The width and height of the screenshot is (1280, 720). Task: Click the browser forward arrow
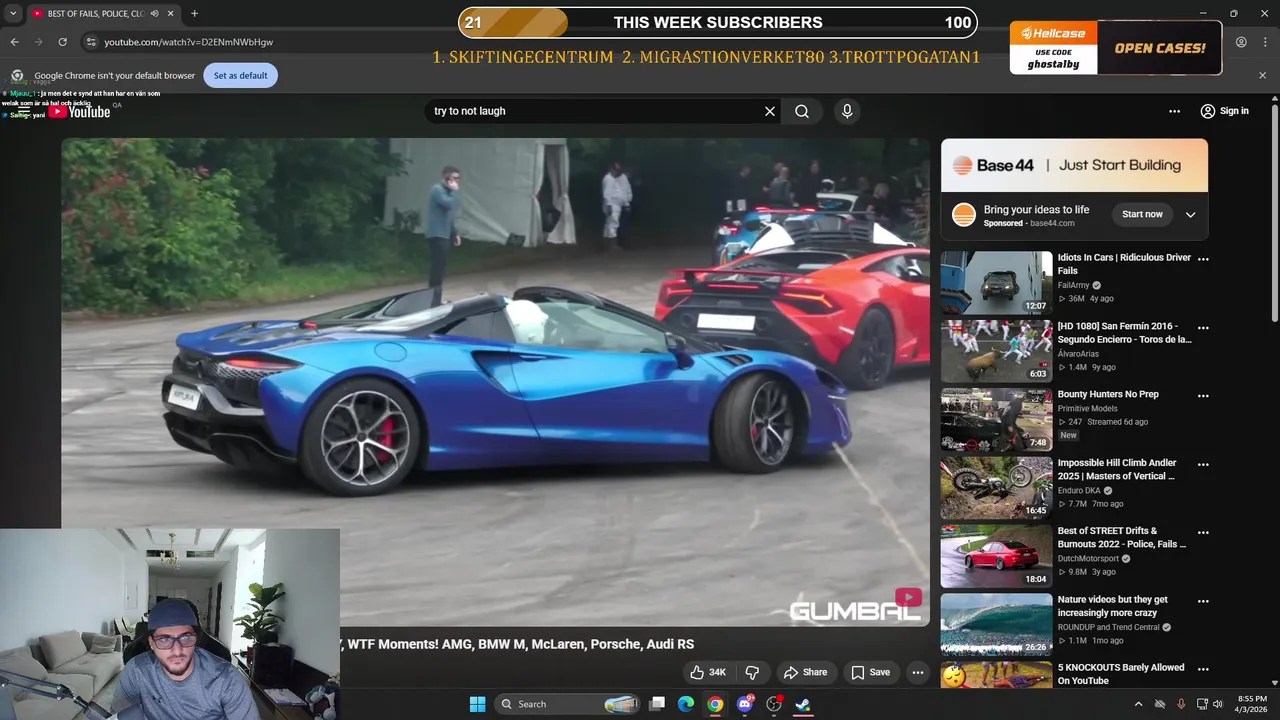click(38, 42)
